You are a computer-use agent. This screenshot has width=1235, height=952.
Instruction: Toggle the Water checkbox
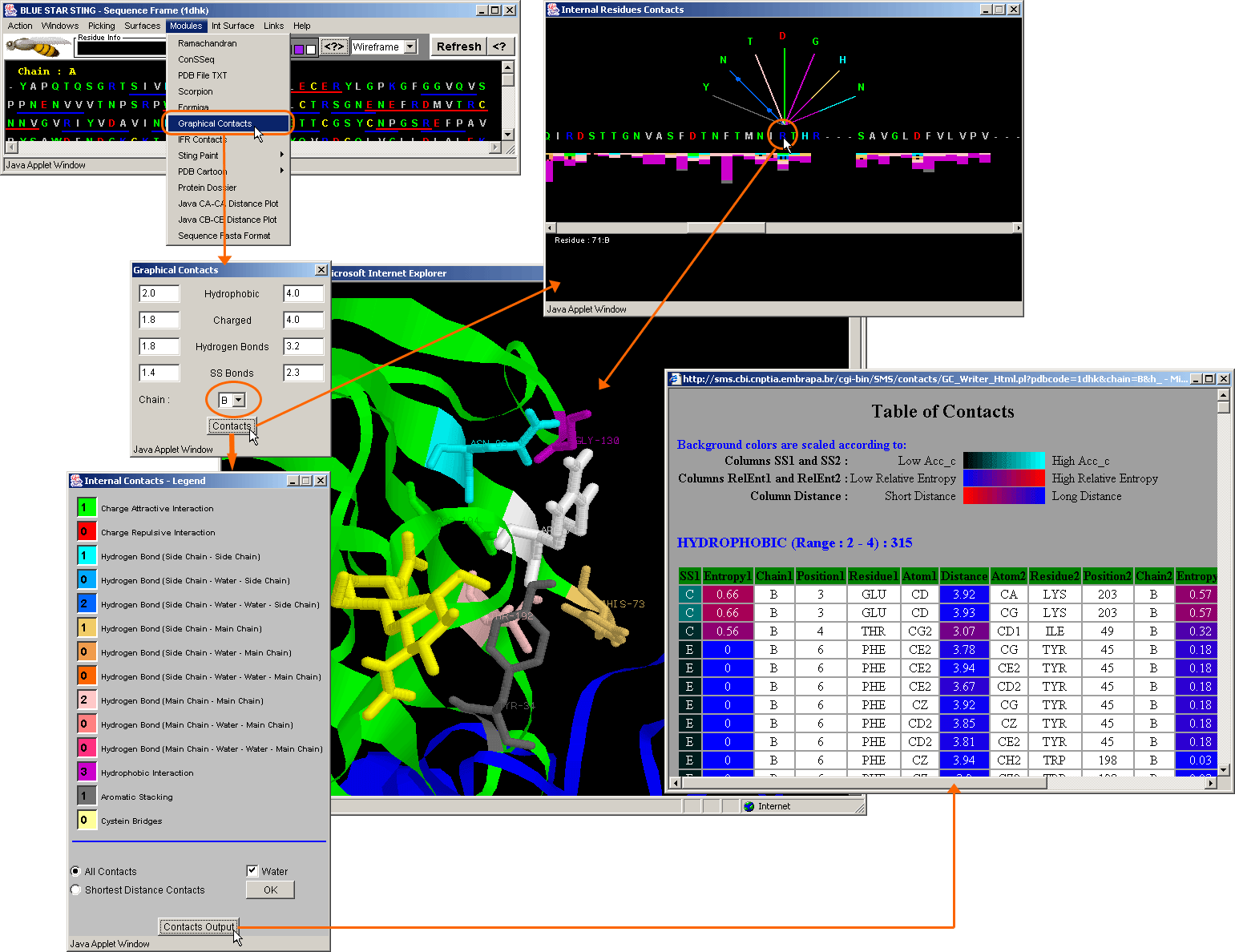click(252, 871)
